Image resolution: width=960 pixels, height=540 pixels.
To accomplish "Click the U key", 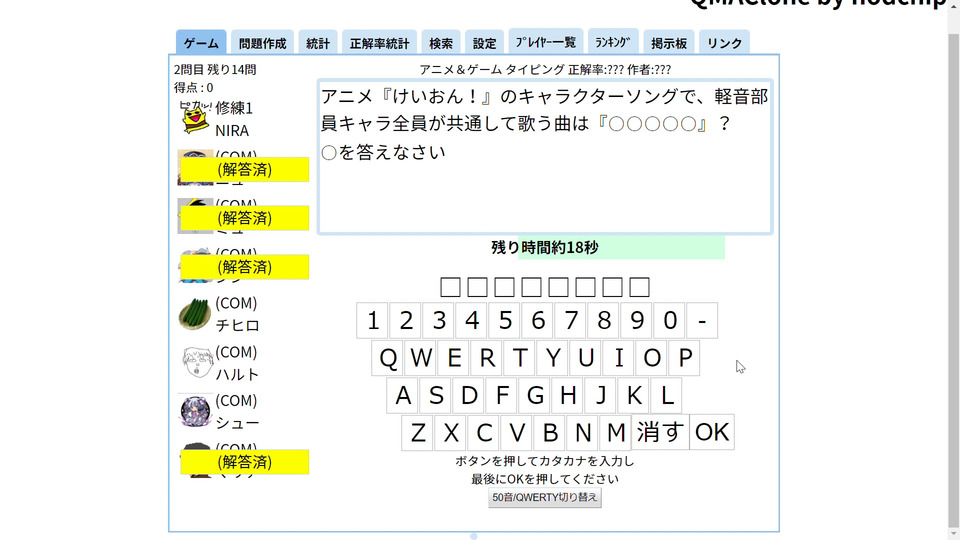I will click(x=587, y=358).
